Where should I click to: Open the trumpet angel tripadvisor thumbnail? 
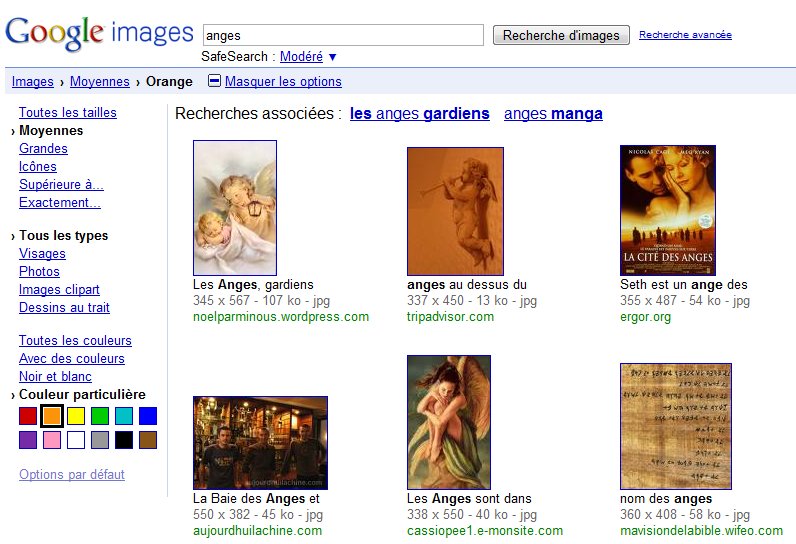[455, 211]
